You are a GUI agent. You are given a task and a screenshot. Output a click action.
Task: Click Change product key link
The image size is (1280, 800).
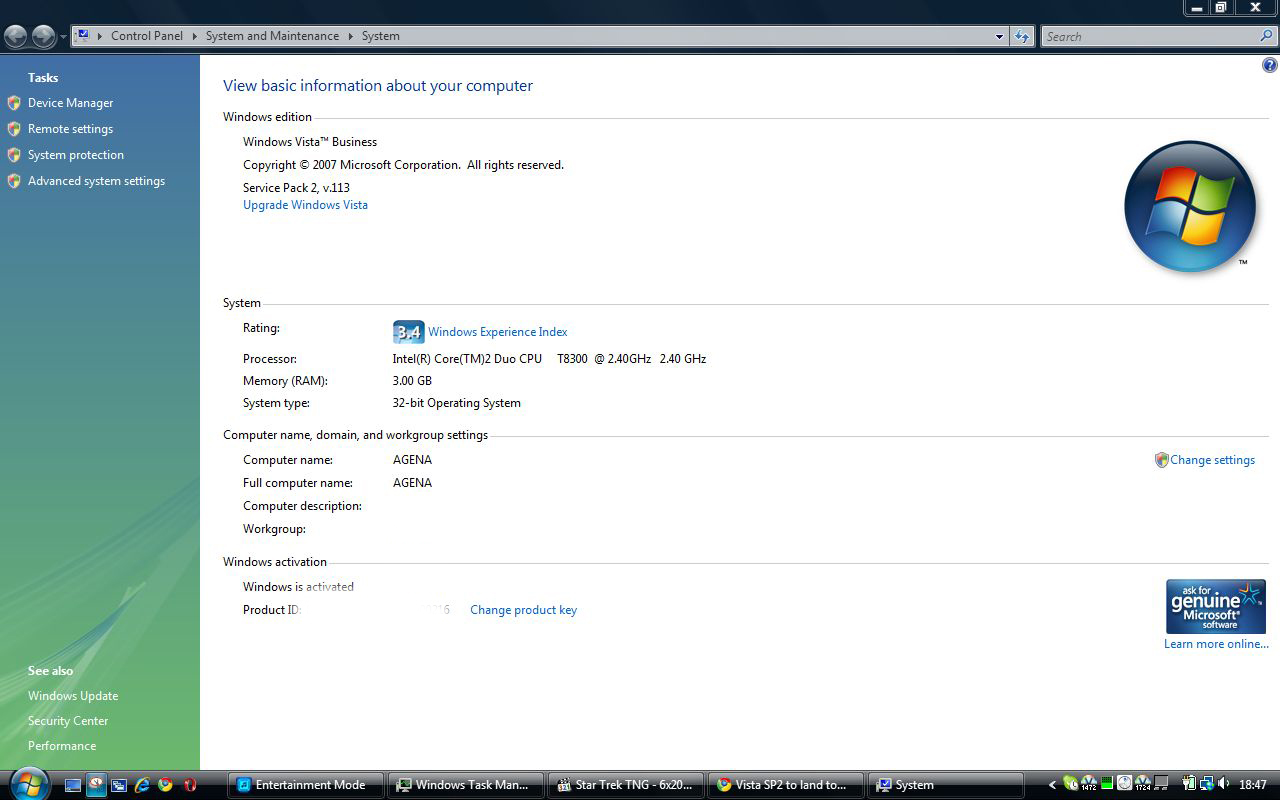tap(523, 610)
